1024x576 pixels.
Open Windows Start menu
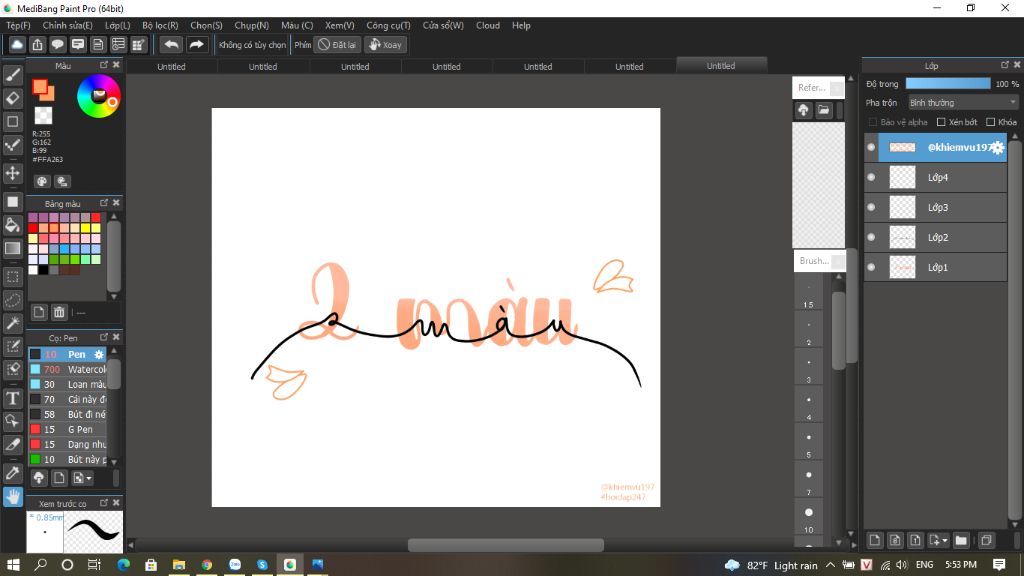tap(13, 564)
